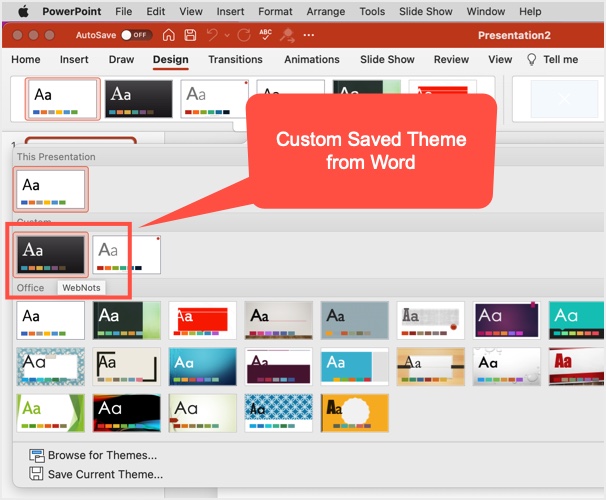Switch to the Draw ribbon tab

(x=121, y=60)
